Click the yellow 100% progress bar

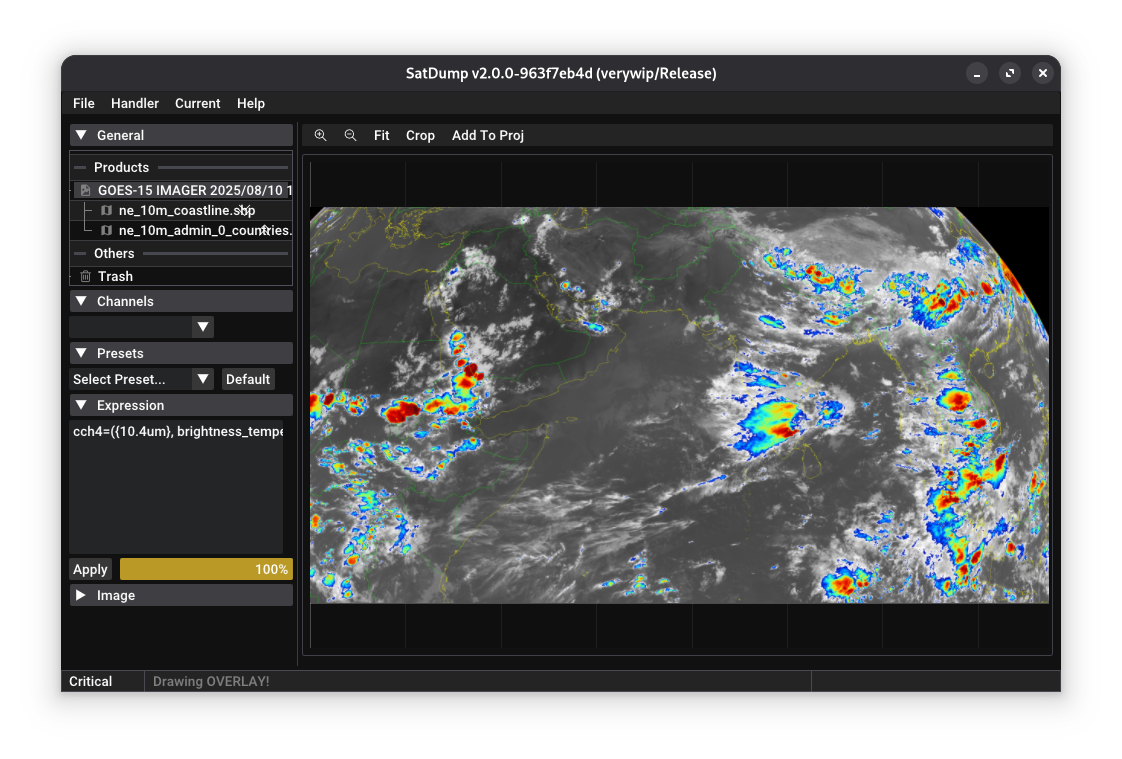(x=206, y=569)
